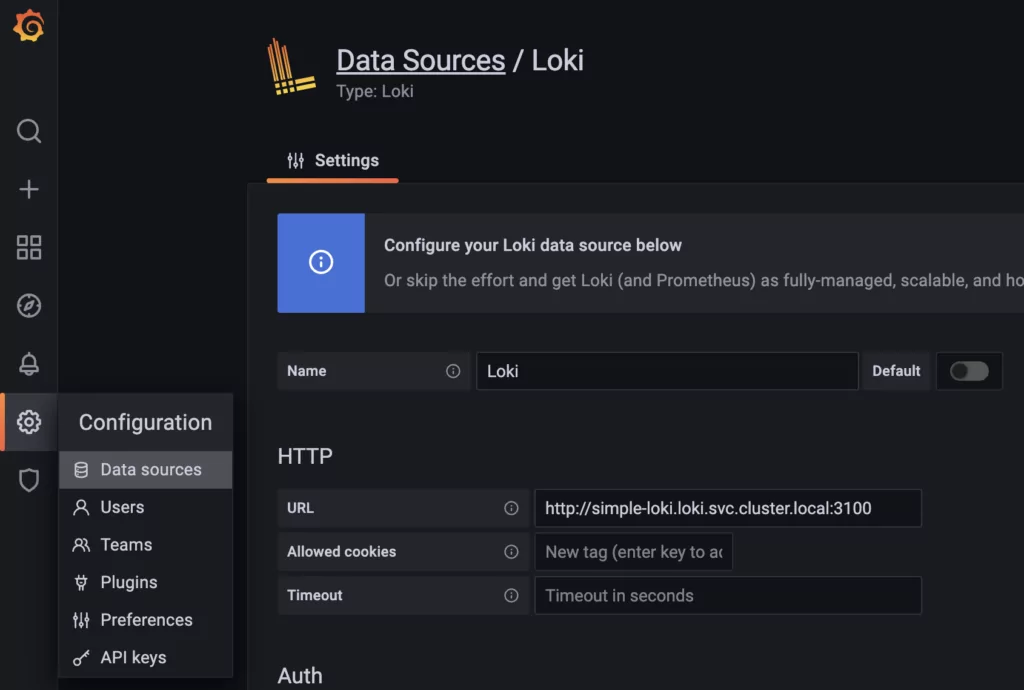Select Teams in Configuration menu

point(146,544)
